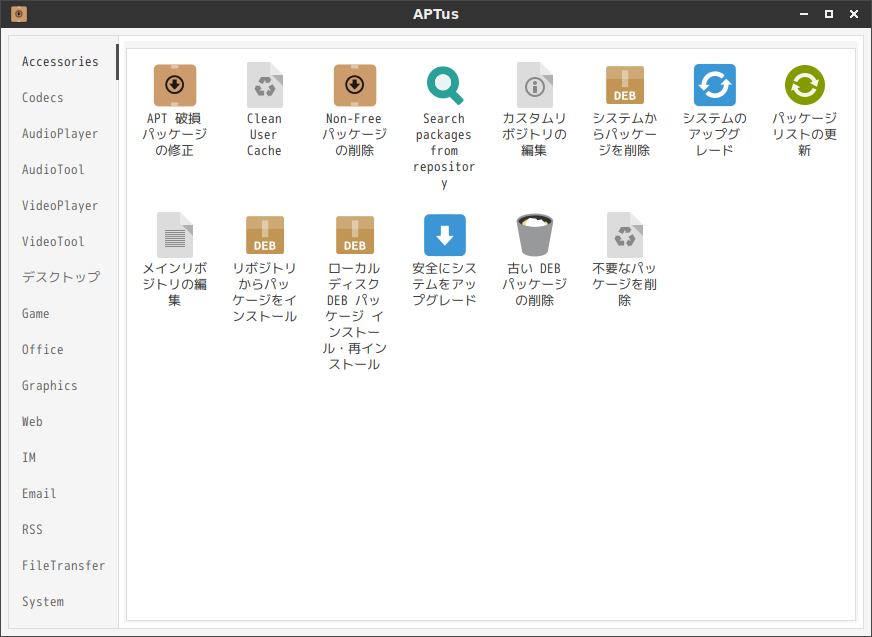Screen dimensions: 872x637
Task: Choose システムからパッケージを削除 icon
Action: (x=625, y=85)
